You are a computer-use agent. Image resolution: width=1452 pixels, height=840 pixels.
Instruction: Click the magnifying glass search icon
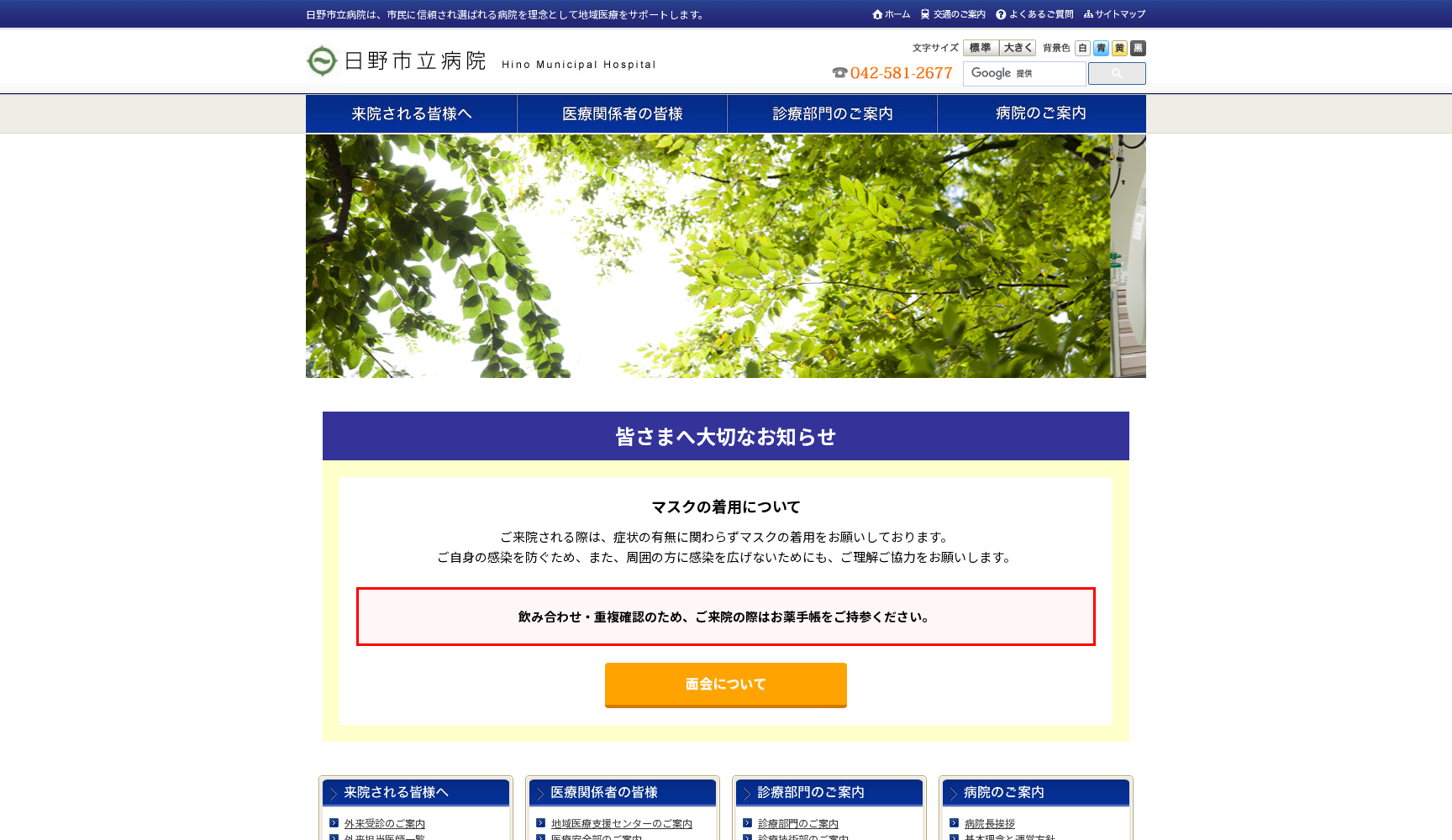tap(1116, 74)
